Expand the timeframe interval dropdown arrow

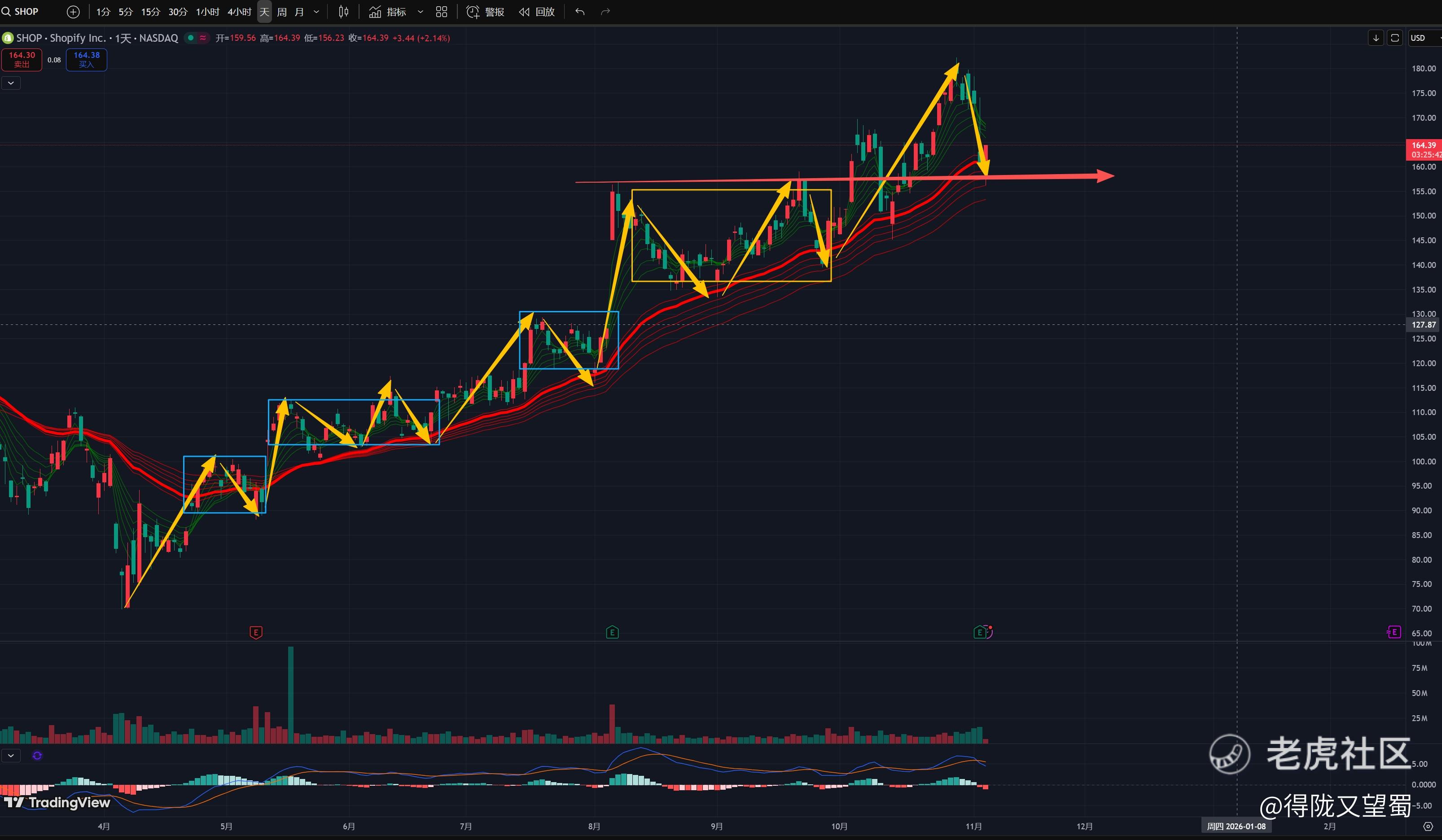point(316,12)
